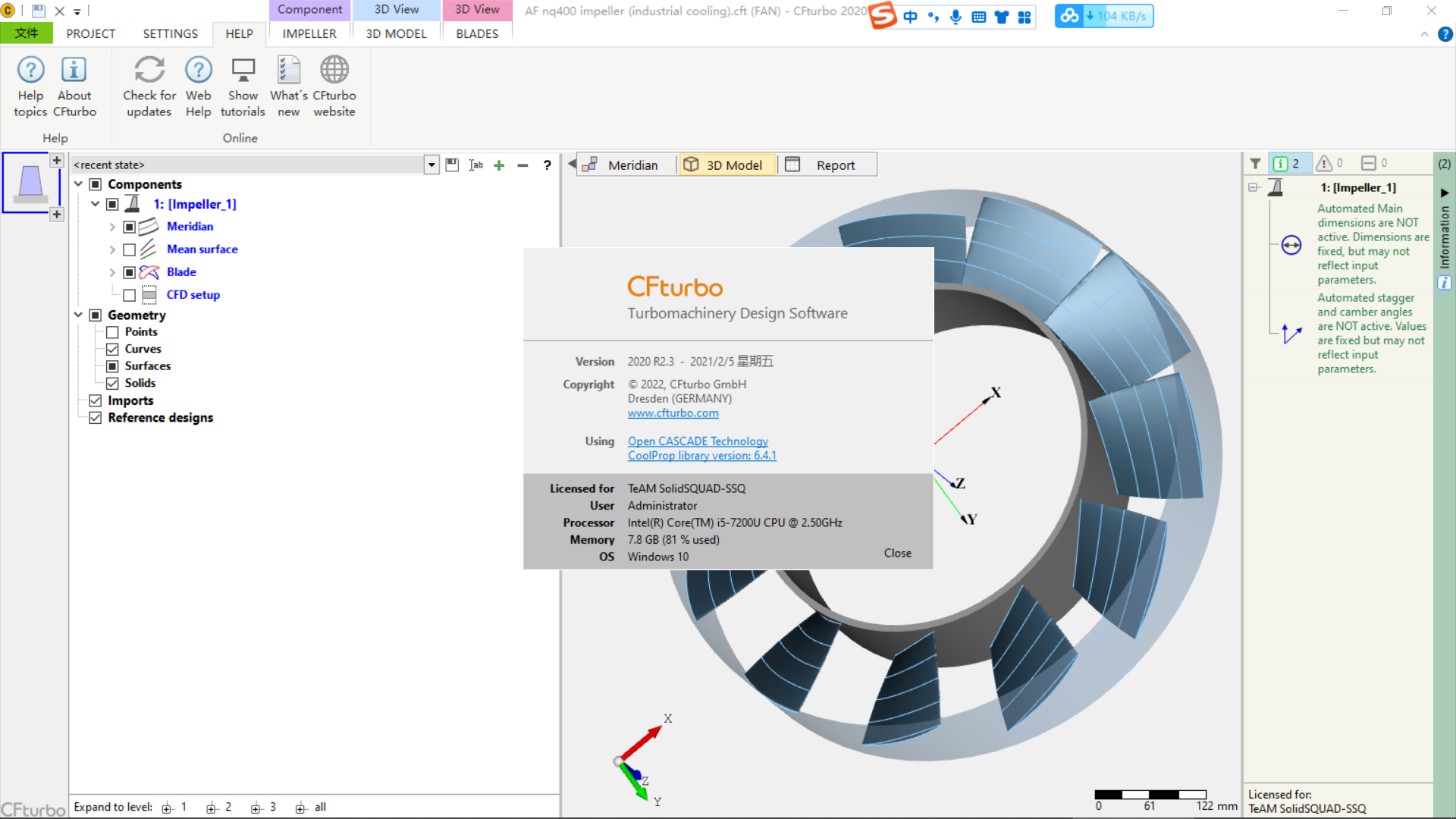This screenshot has width=1456, height=819.
Task: Open www.cfturbo.com link
Action: pos(673,413)
